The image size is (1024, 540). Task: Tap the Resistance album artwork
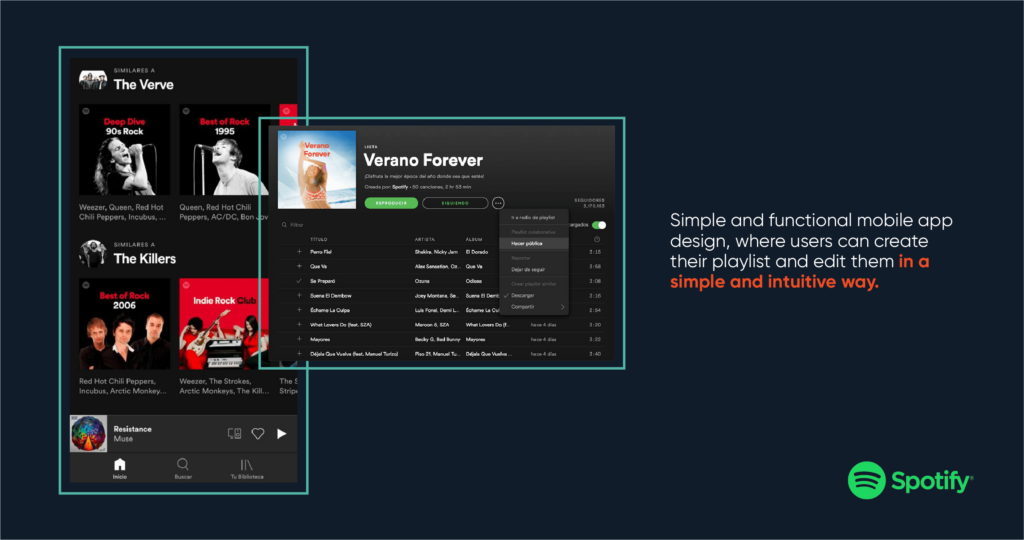pyautogui.click(x=88, y=434)
